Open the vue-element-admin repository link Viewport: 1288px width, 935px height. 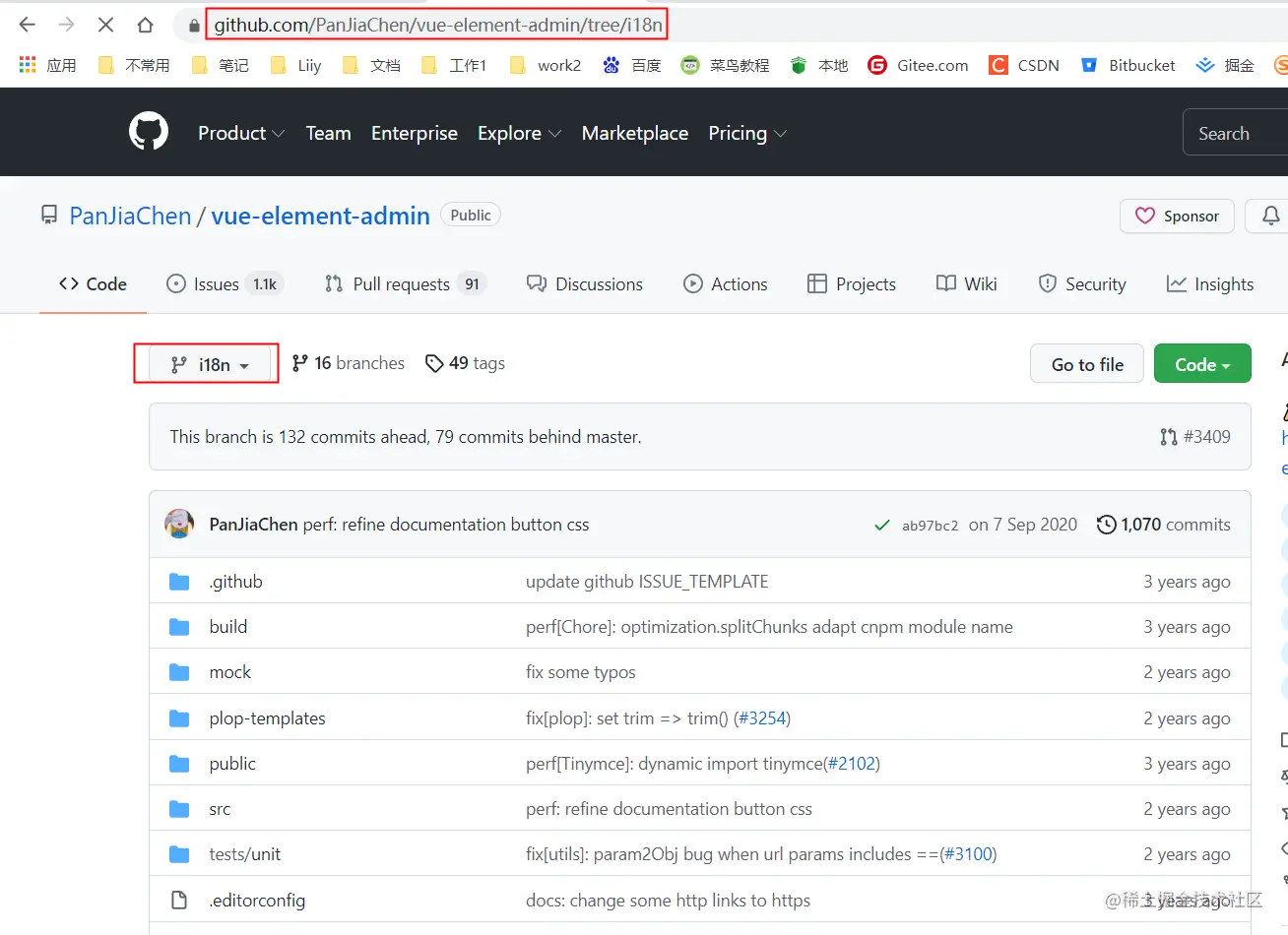pos(320,217)
